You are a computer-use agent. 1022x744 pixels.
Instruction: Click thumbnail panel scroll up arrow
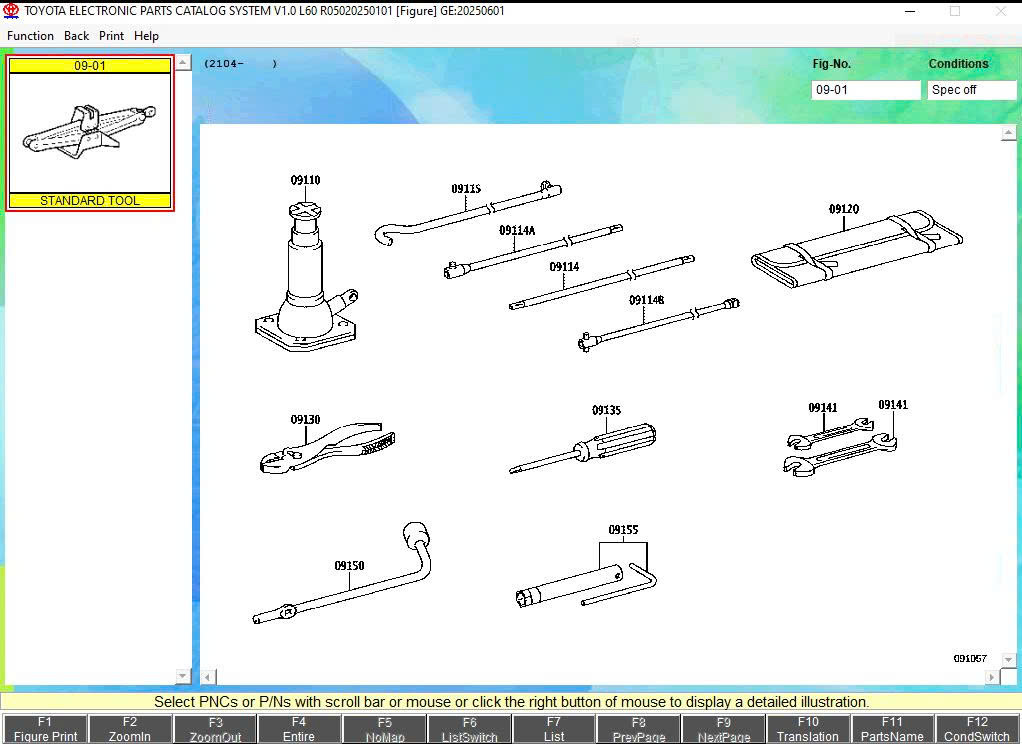click(183, 63)
